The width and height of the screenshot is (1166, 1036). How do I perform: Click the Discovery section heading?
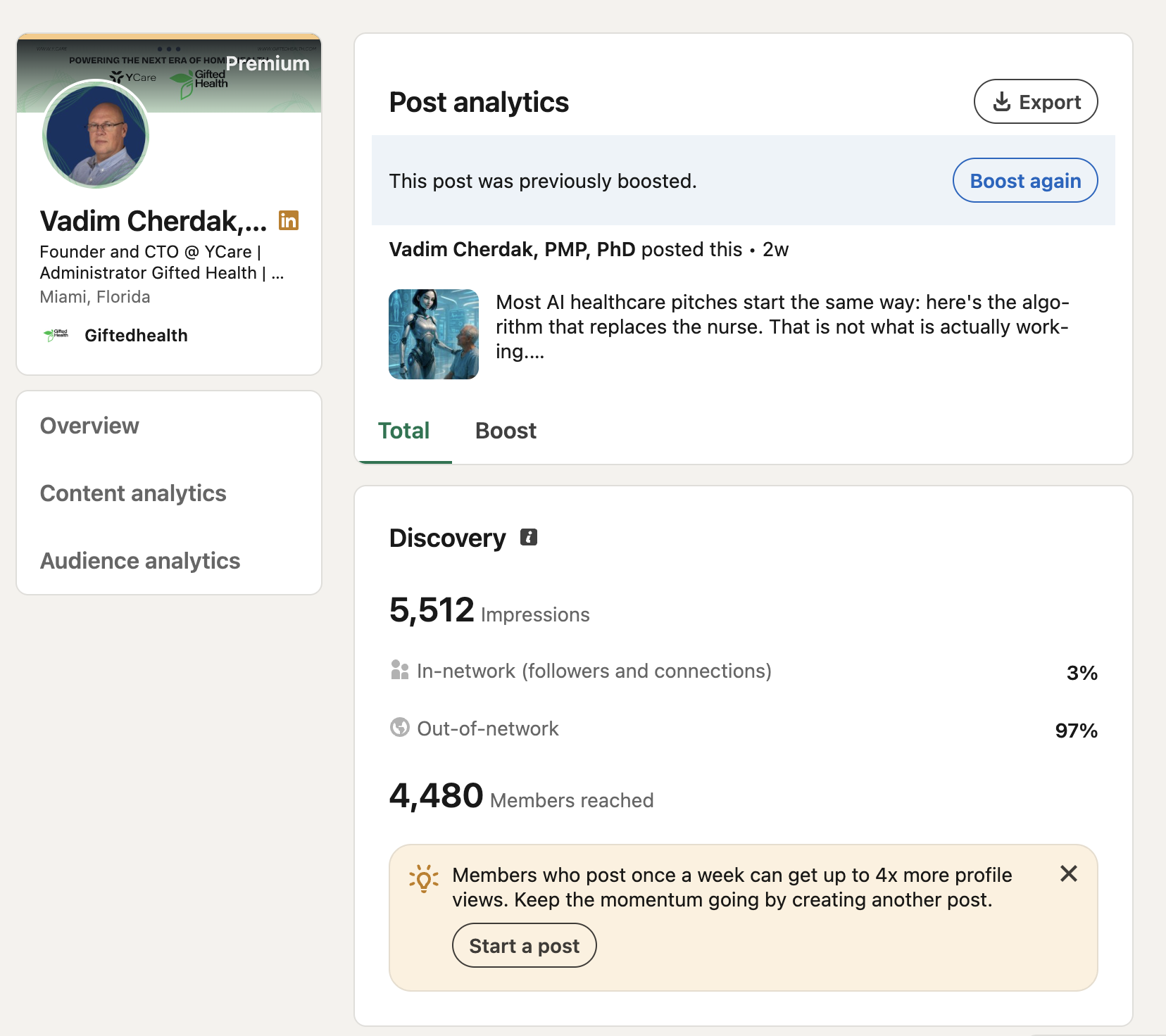(x=447, y=538)
